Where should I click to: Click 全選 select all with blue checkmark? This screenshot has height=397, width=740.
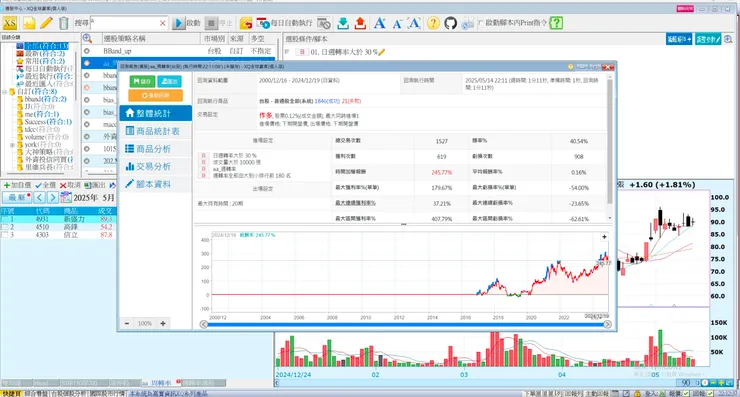(45, 185)
